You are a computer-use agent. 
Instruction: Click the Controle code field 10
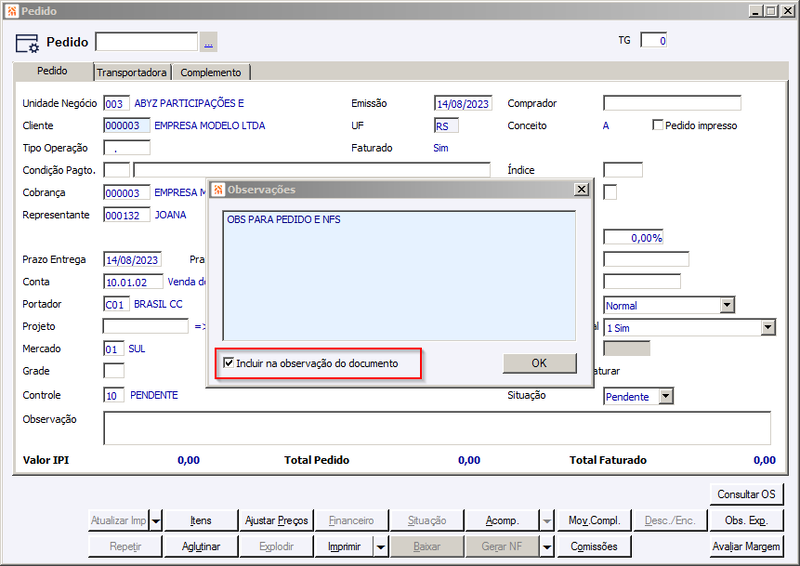(x=113, y=395)
